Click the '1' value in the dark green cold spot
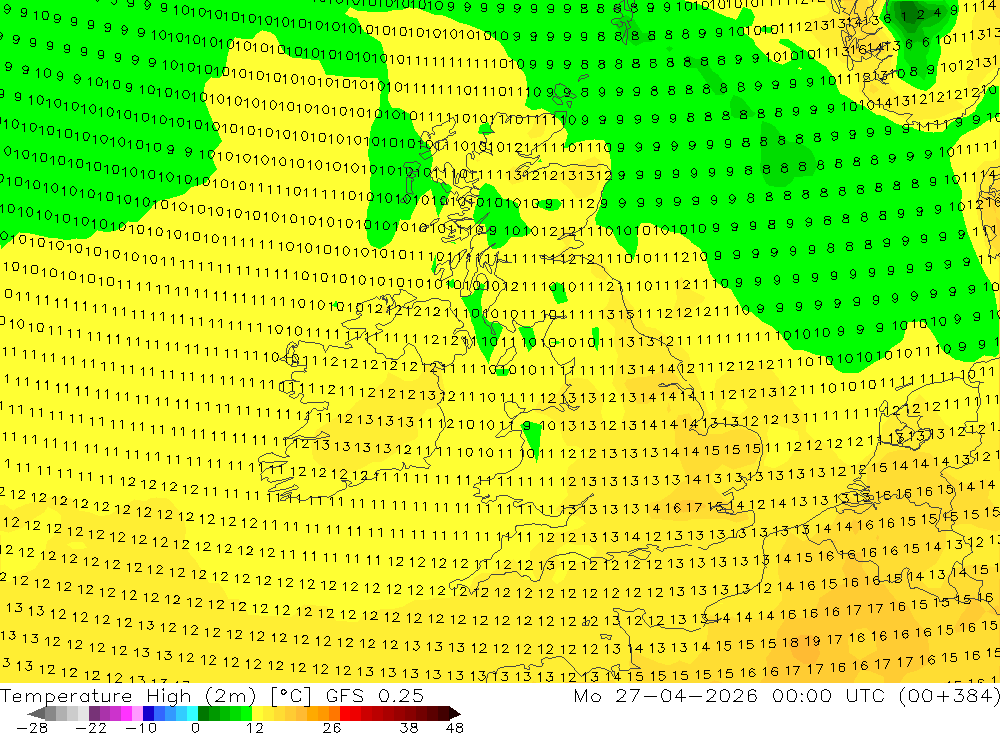Screen dimensions: 1000x733 point(902,16)
